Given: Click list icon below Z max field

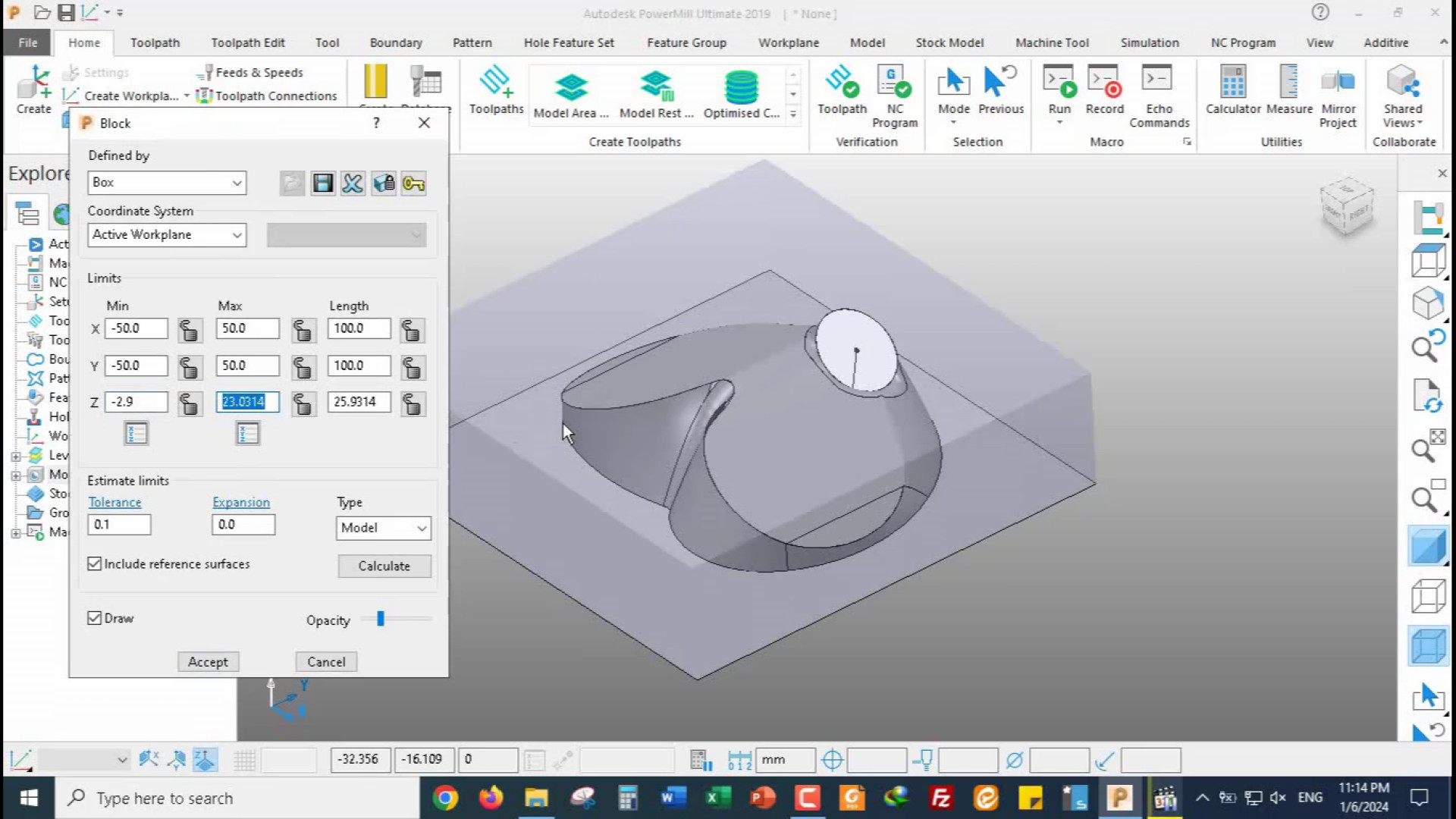Looking at the screenshot, I should [247, 433].
